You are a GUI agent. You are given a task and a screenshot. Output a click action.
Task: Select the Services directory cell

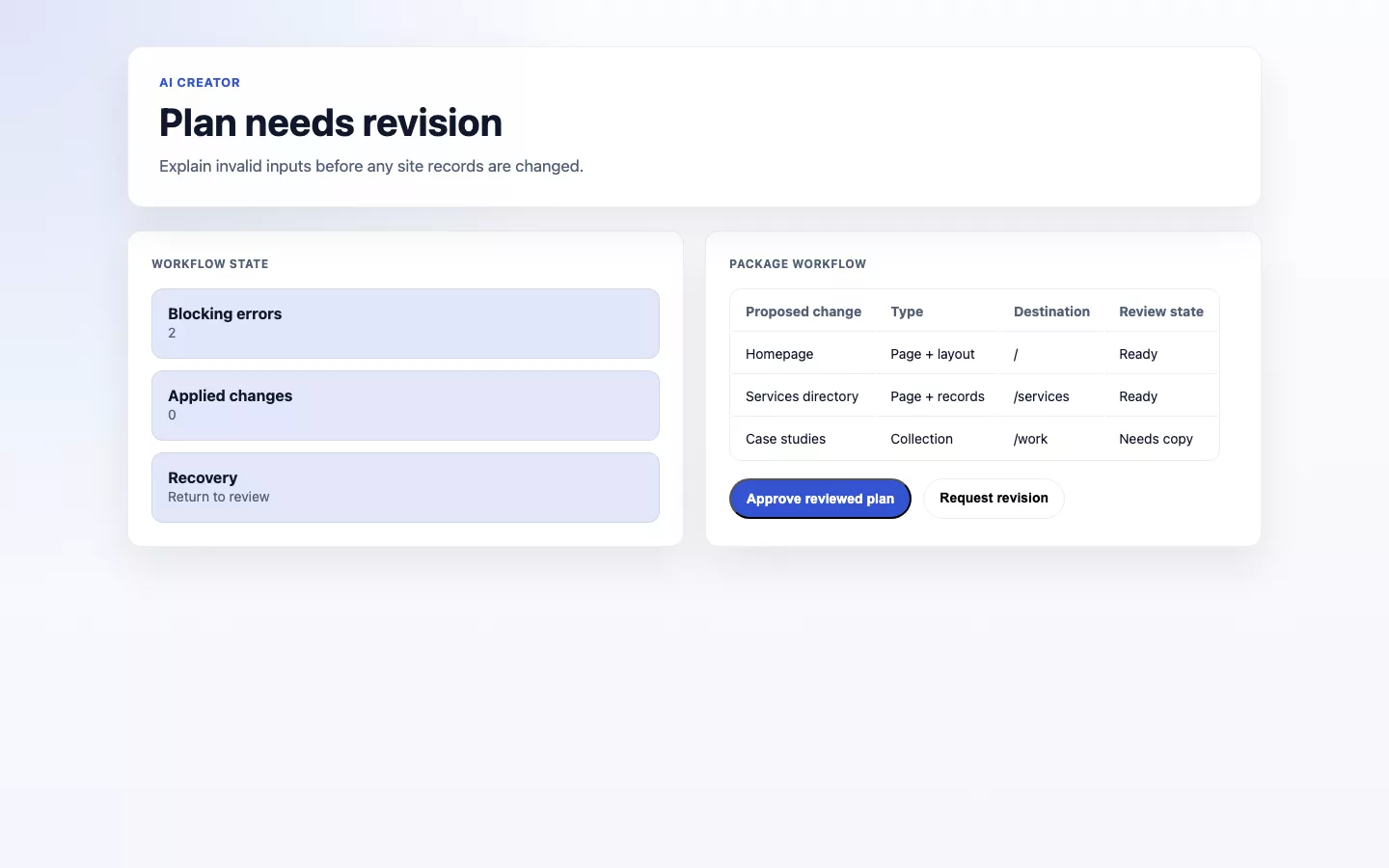click(802, 396)
